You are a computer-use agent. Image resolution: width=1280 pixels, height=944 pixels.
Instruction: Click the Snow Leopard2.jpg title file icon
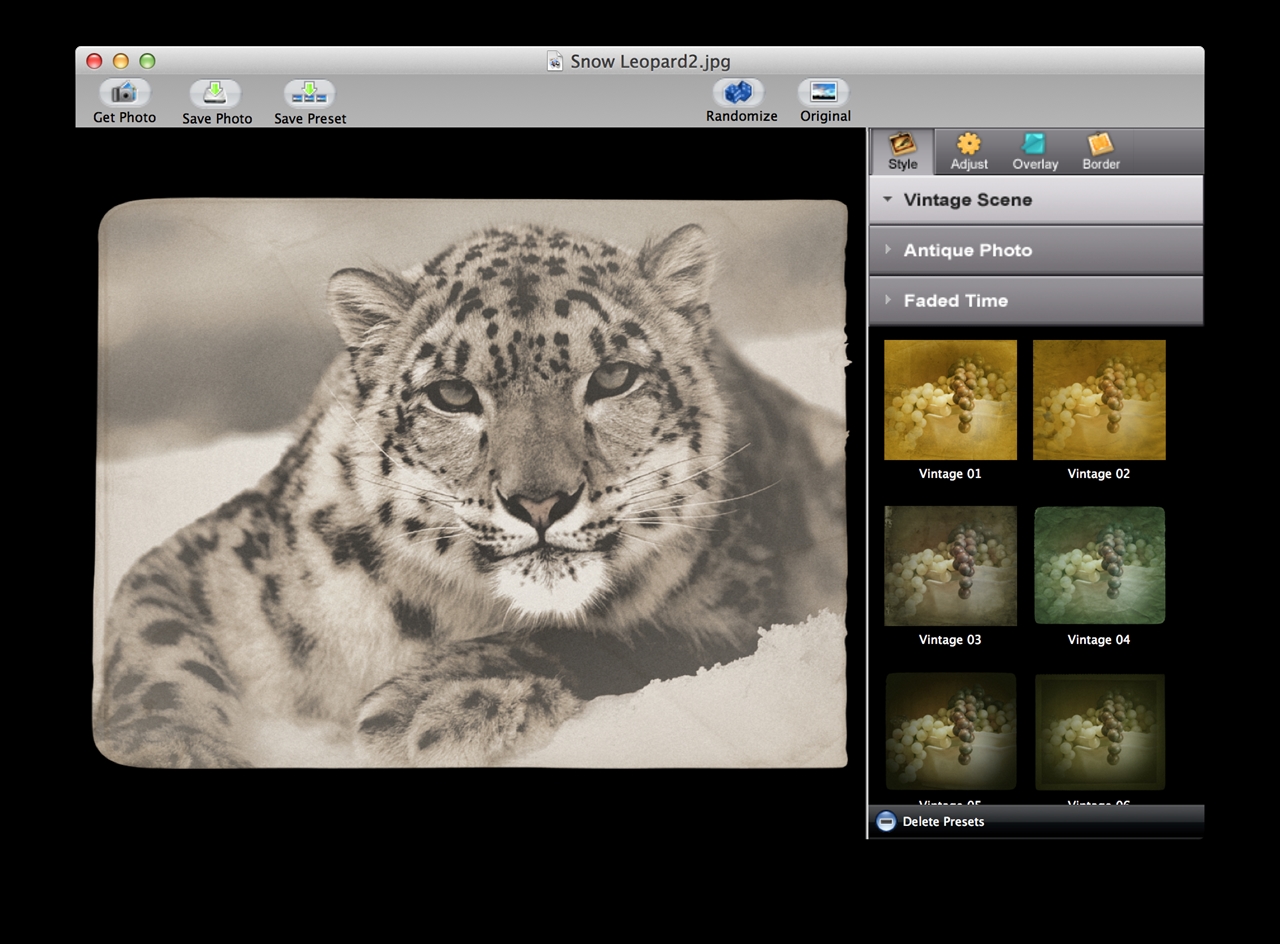point(555,62)
